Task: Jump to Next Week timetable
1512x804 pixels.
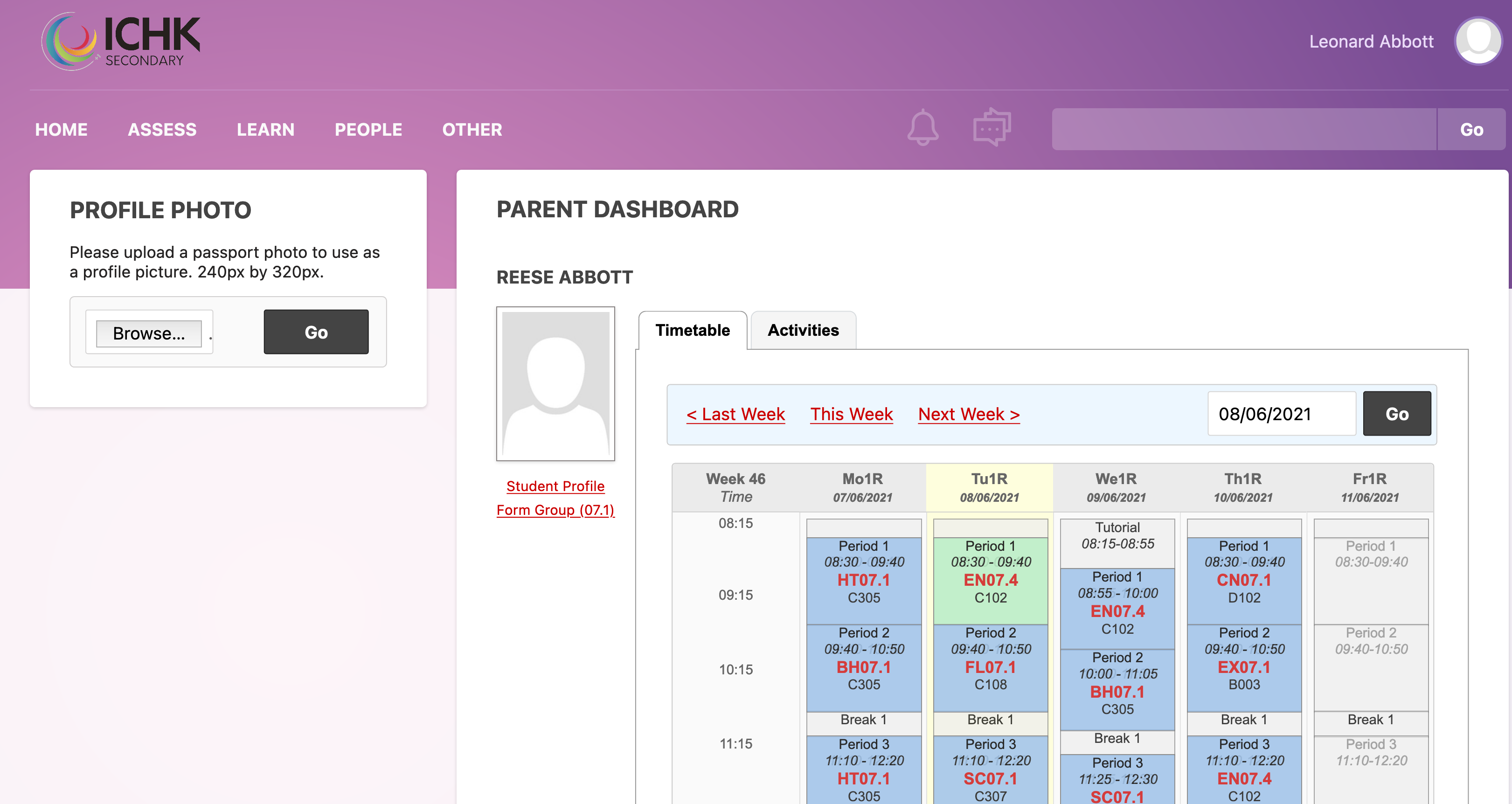Action: coord(969,414)
